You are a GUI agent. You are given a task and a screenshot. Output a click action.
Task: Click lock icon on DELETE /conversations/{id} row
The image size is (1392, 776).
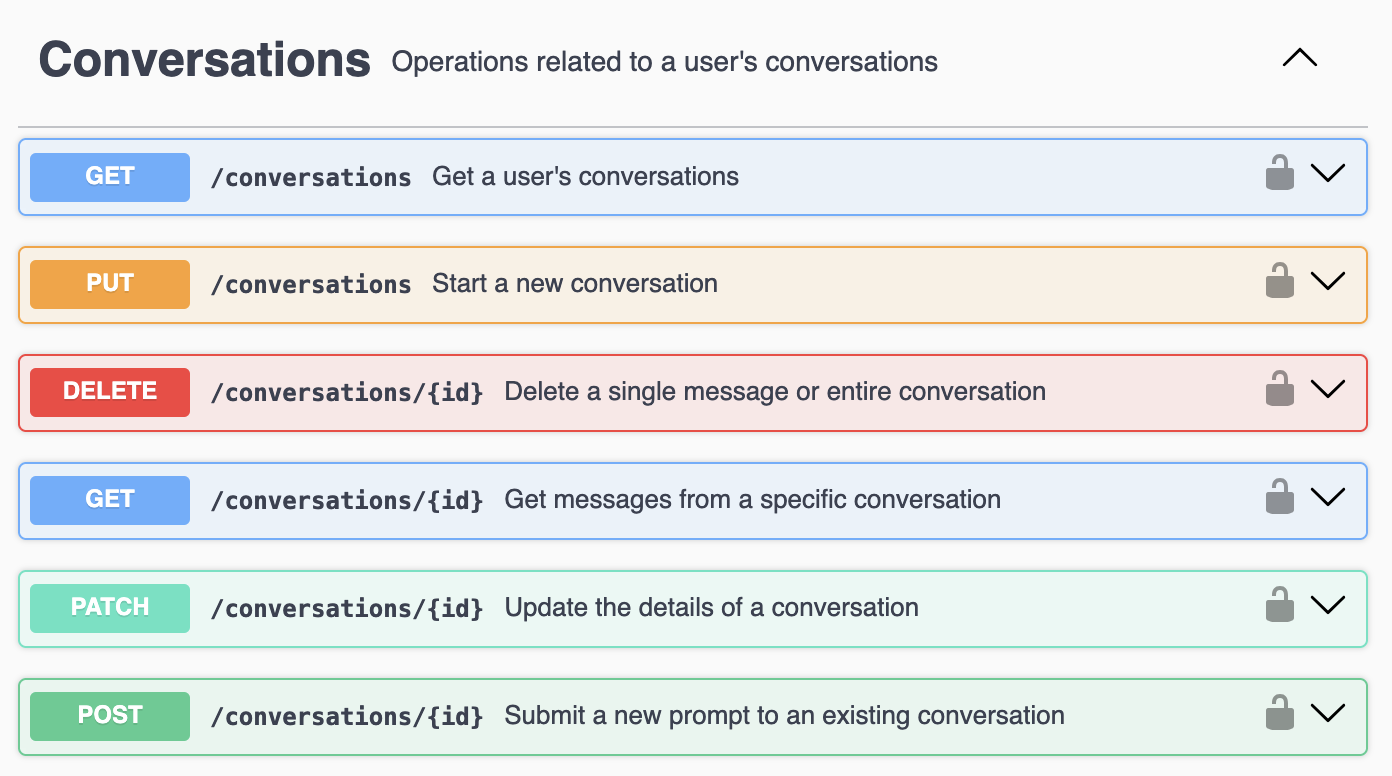(x=1280, y=390)
